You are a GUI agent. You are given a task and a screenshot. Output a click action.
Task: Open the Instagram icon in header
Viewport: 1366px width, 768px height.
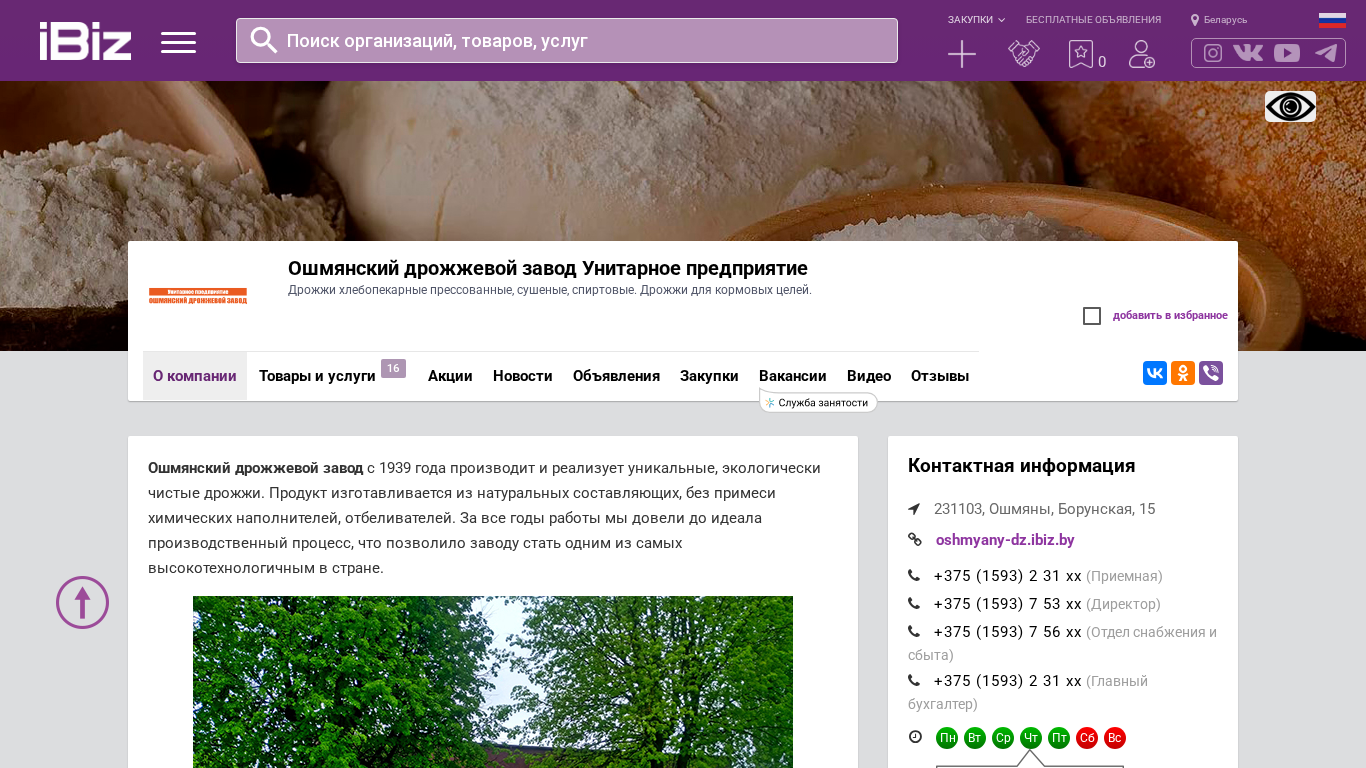(1213, 53)
